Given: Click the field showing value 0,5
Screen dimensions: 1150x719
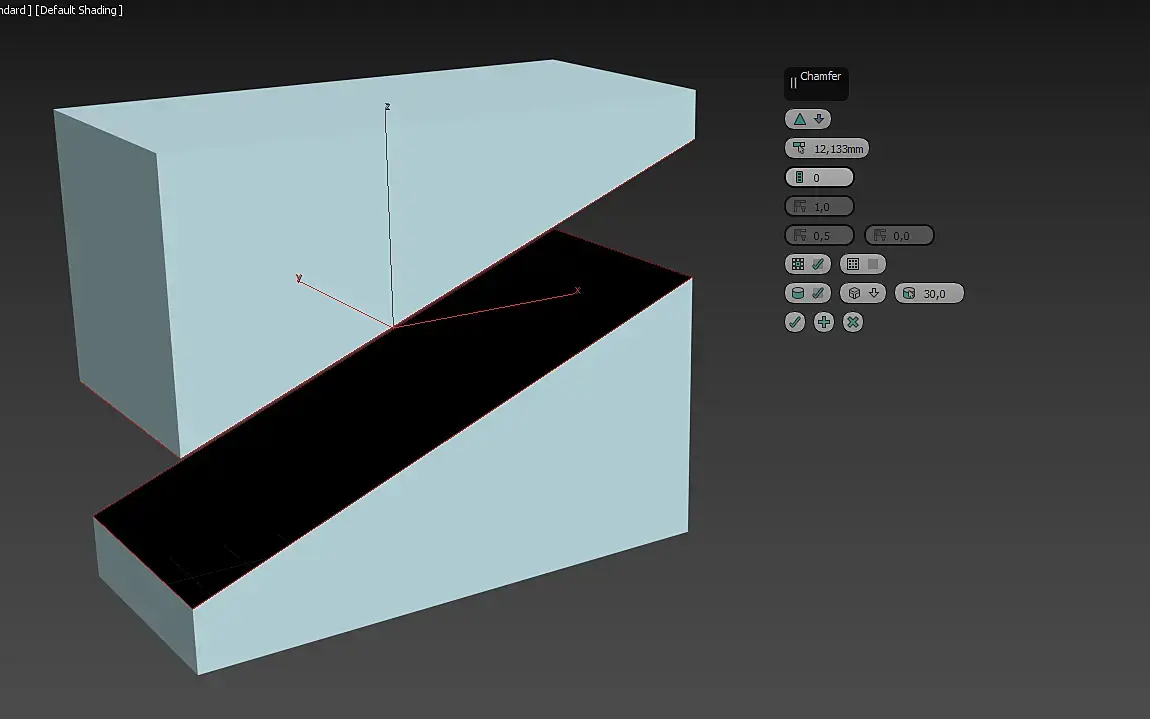Looking at the screenshot, I should (819, 235).
